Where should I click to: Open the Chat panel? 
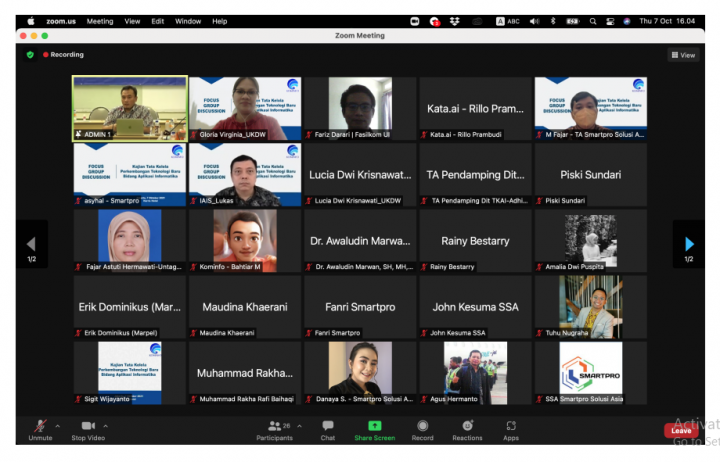pyautogui.click(x=327, y=427)
